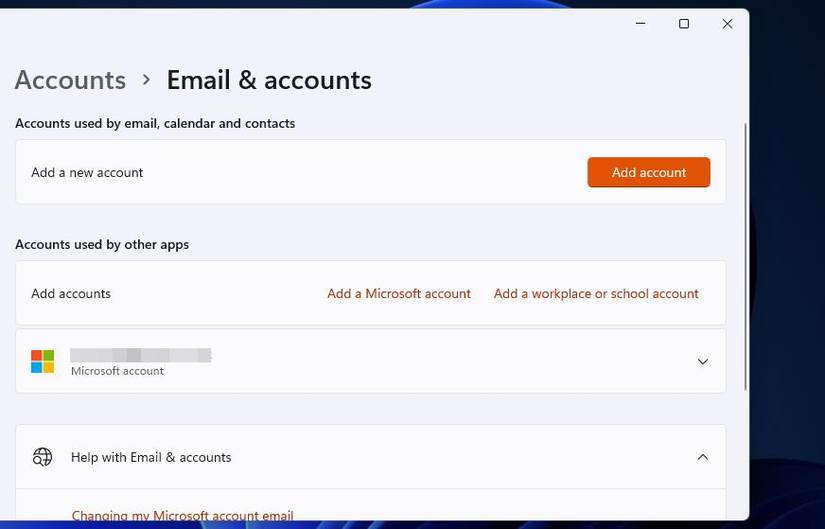Screen dimensions: 825x529
Task: Maximize the Settings window
Action: 684,24
